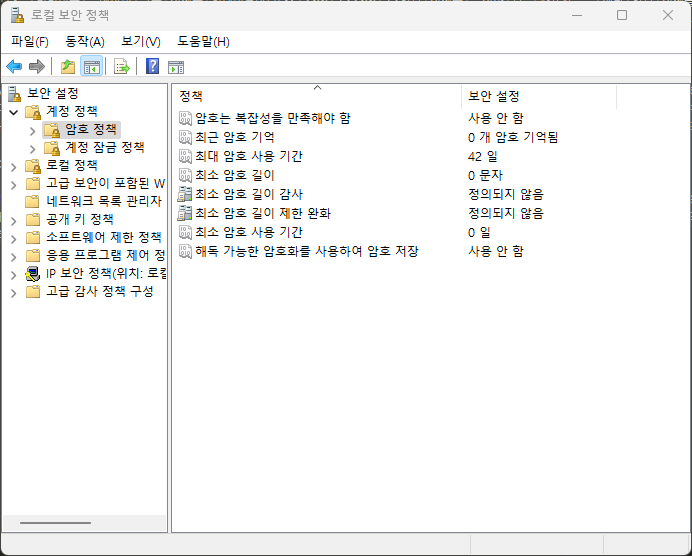Maximize the 로컬 보안 정책 window
Image resolution: width=692 pixels, height=556 pixels.
[622, 15]
